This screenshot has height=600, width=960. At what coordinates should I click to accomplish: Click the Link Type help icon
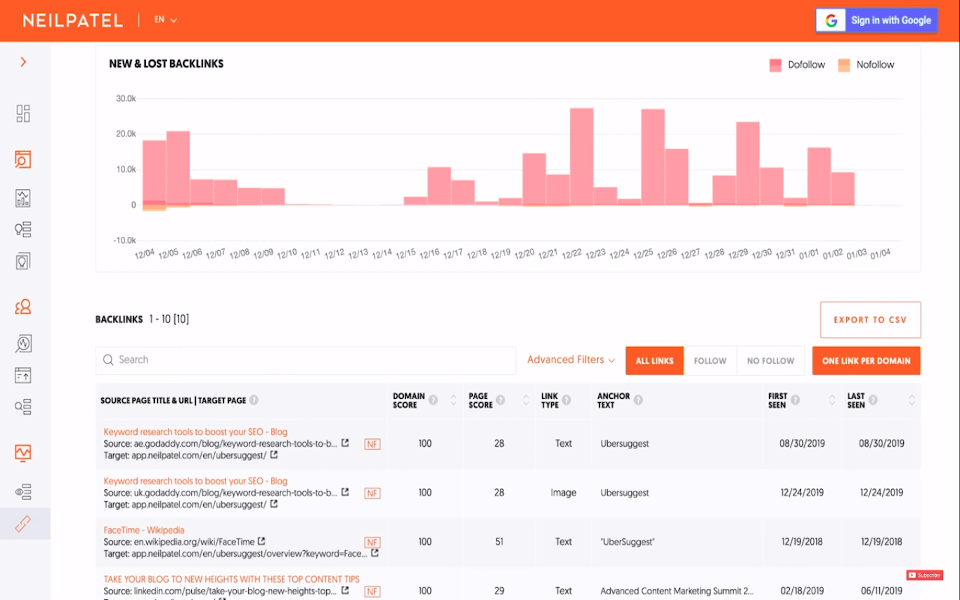pyautogui.click(x=567, y=400)
